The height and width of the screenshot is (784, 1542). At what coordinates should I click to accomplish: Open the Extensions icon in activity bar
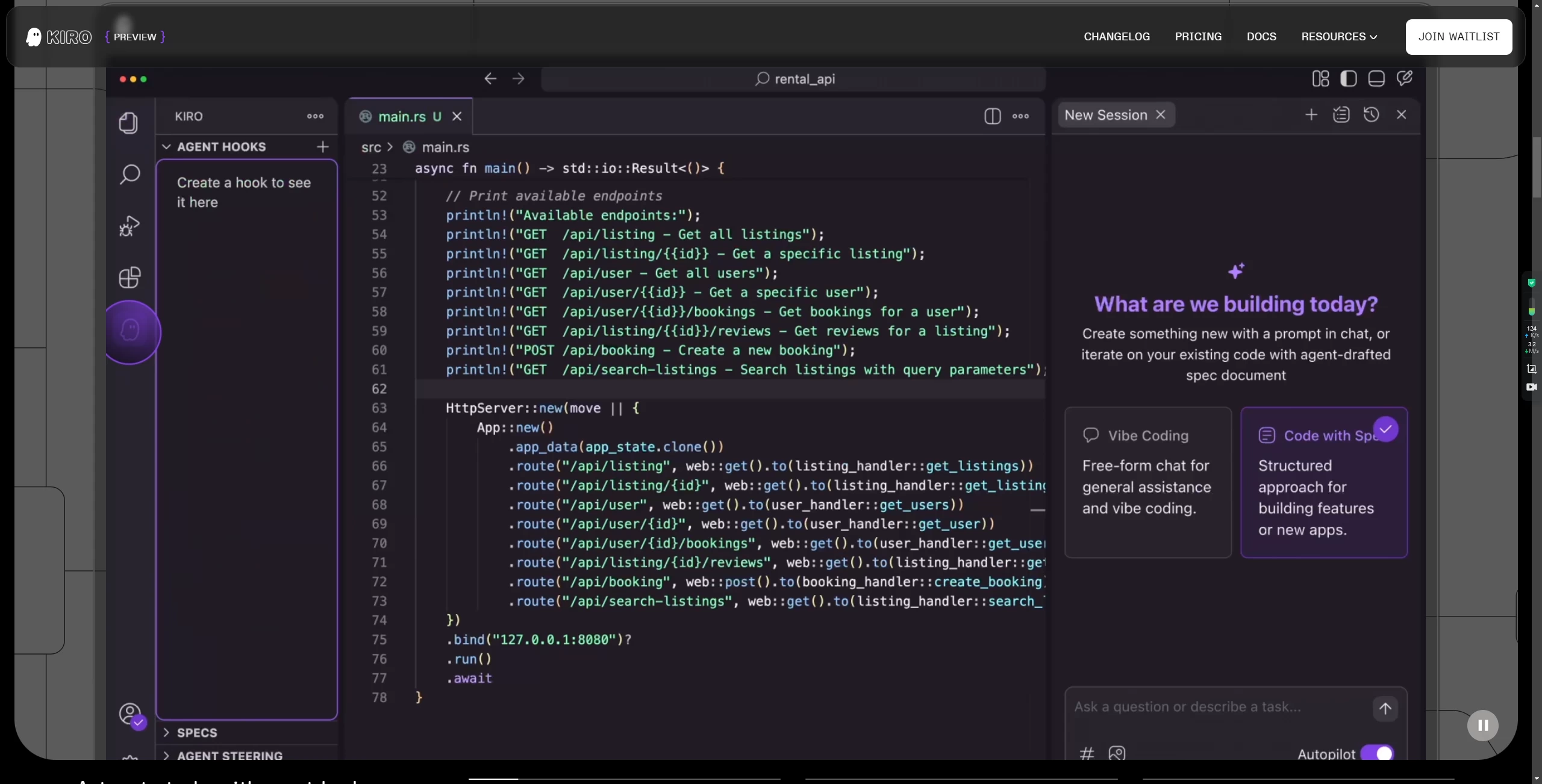click(x=130, y=278)
